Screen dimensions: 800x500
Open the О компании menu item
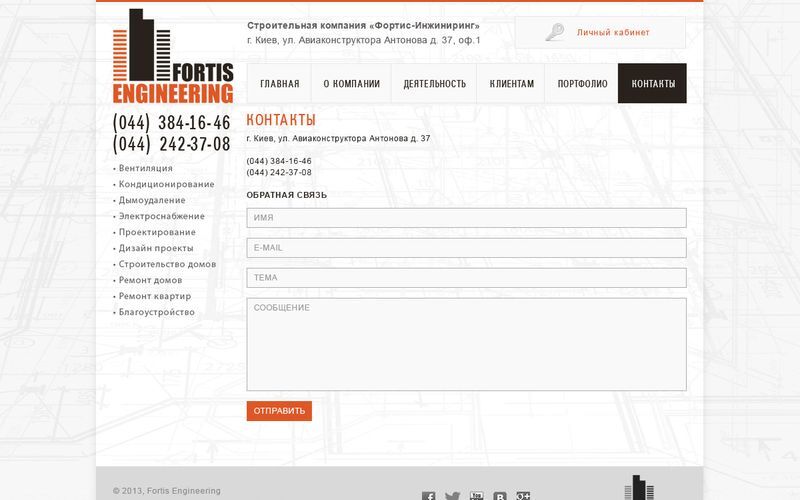point(351,84)
